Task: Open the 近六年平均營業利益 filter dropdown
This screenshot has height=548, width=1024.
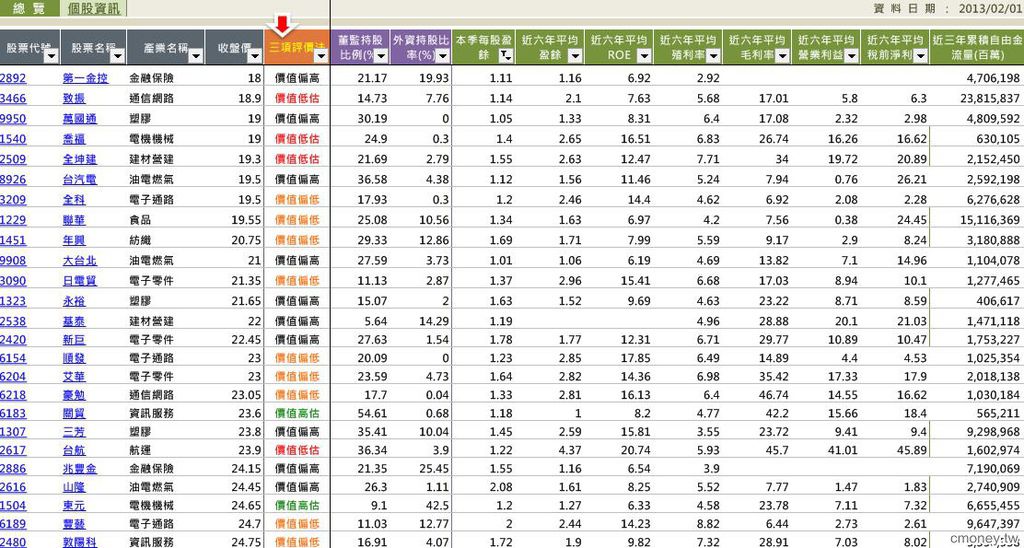Action: tap(852, 56)
